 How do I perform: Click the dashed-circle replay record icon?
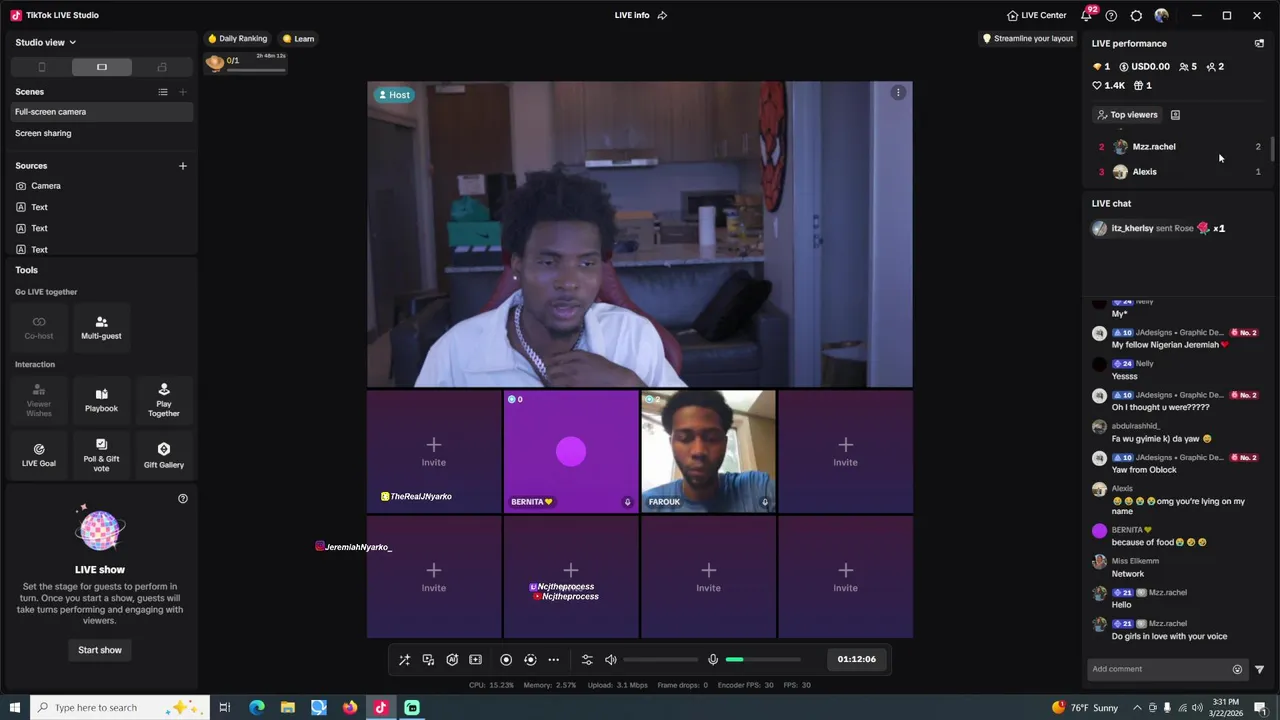pos(530,660)
